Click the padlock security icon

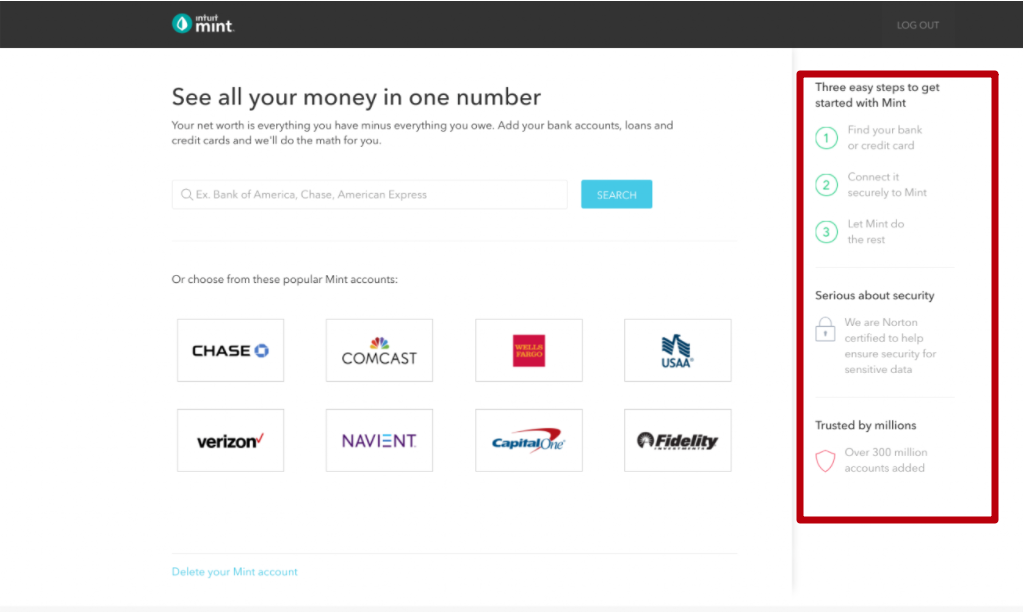(825, 329)
